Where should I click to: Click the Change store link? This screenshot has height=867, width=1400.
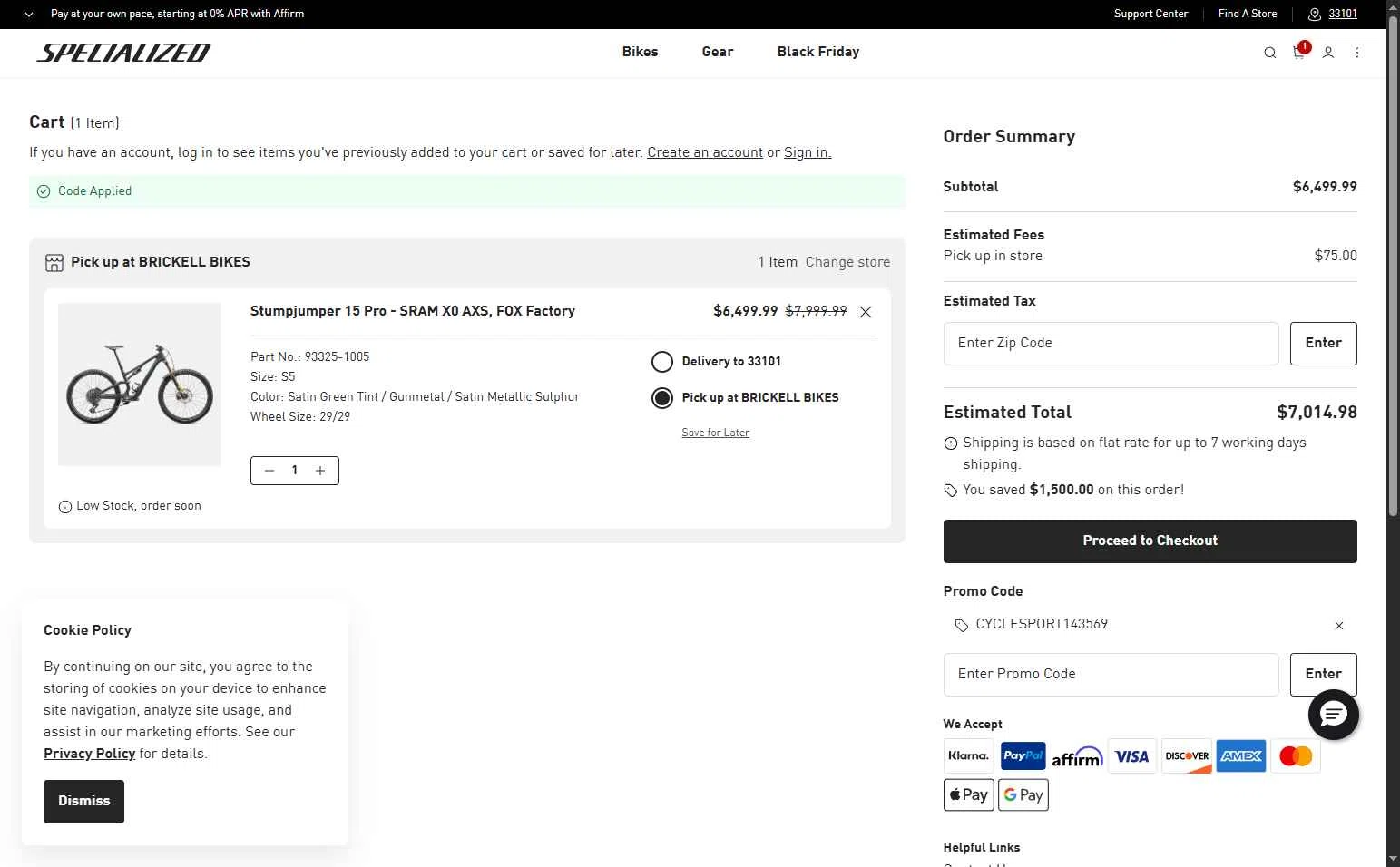point(847,262)
